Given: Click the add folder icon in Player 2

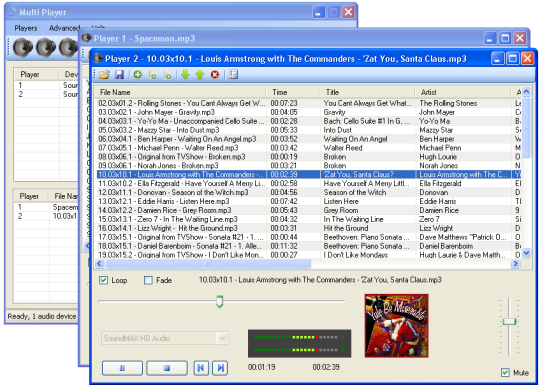Looking at the screenshot, I should [x=153, y=74].
